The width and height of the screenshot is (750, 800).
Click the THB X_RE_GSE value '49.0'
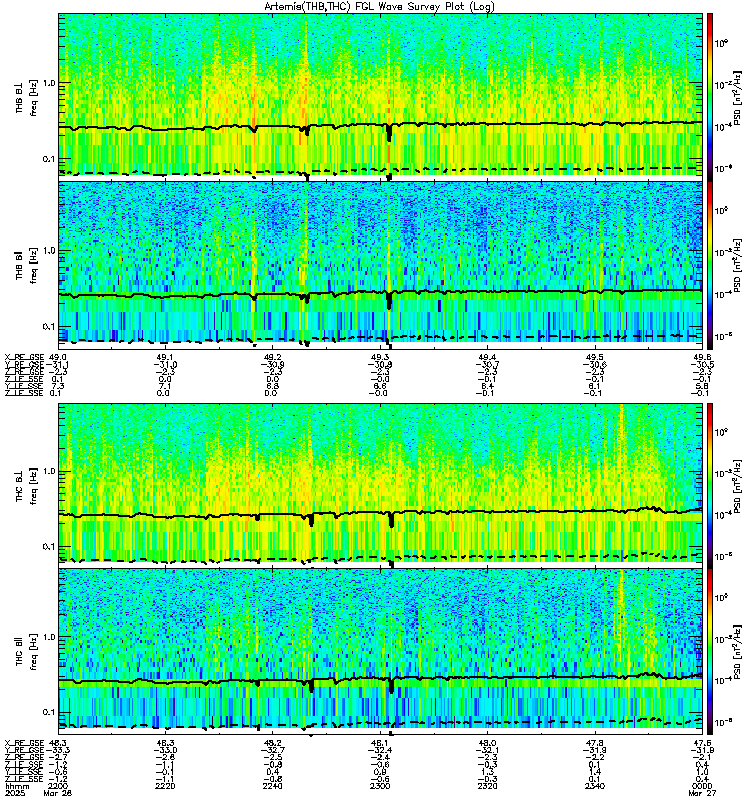(x=57, y=357)
